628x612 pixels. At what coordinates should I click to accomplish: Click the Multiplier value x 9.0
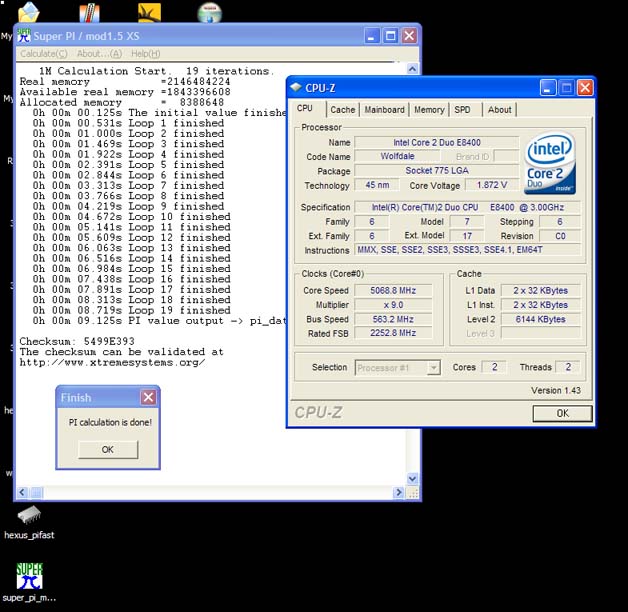coord(393,305)
